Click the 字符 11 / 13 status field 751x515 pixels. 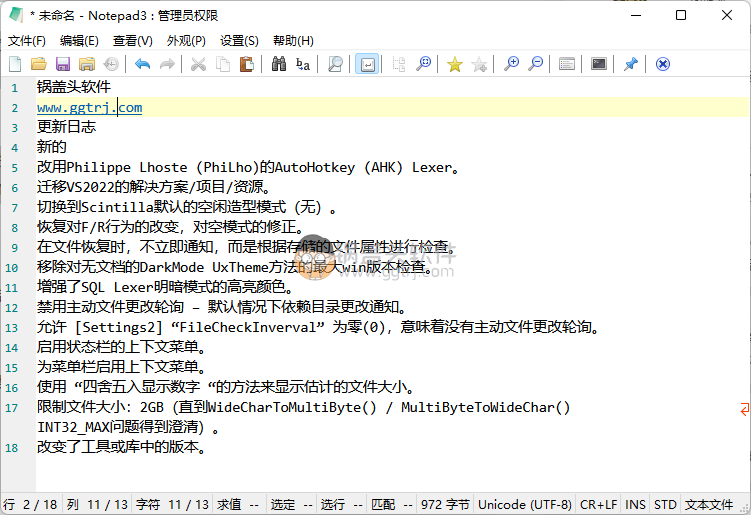(x=172, y=504)
